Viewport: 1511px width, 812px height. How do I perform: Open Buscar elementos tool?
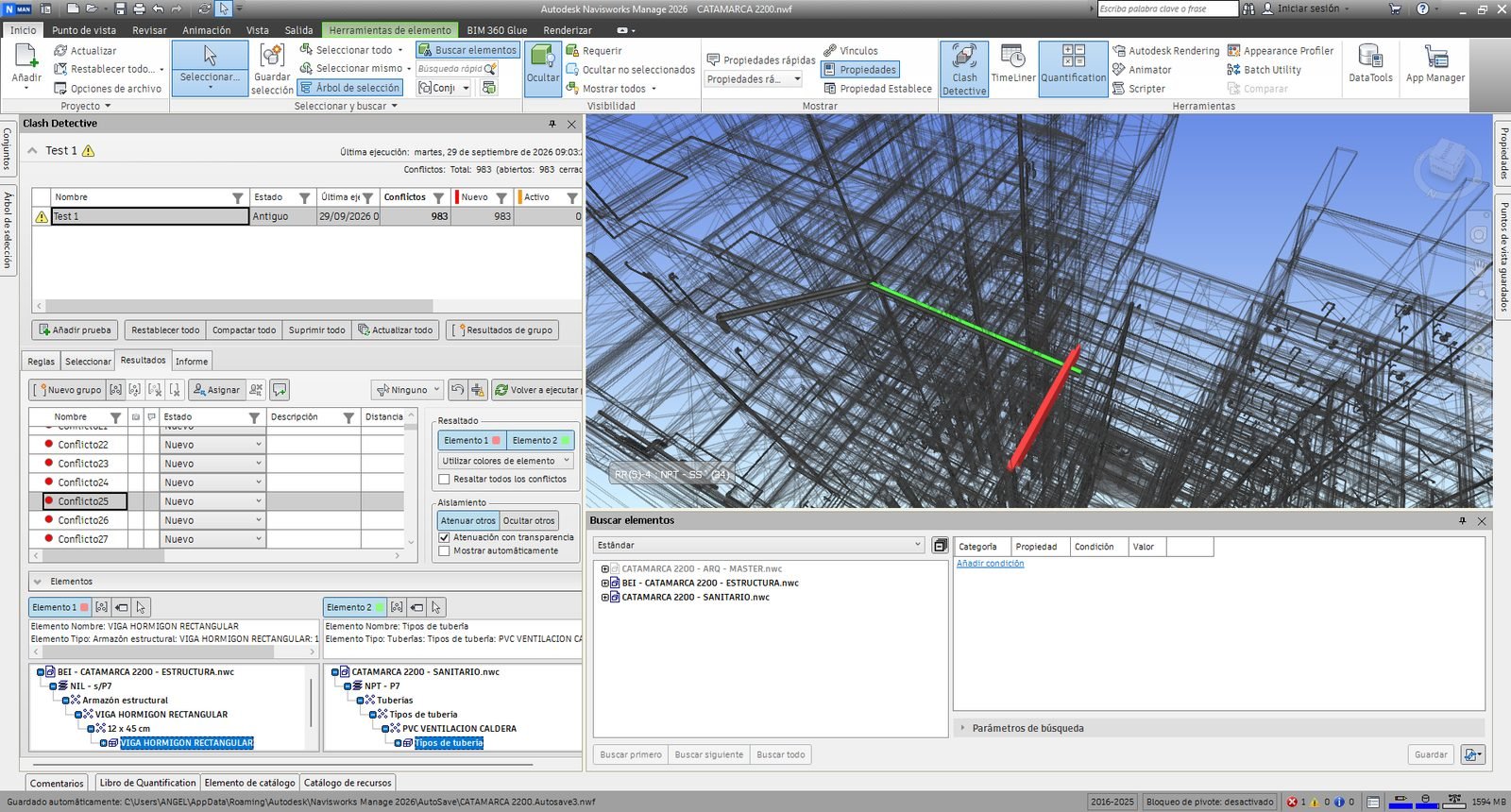click(467, 50)
